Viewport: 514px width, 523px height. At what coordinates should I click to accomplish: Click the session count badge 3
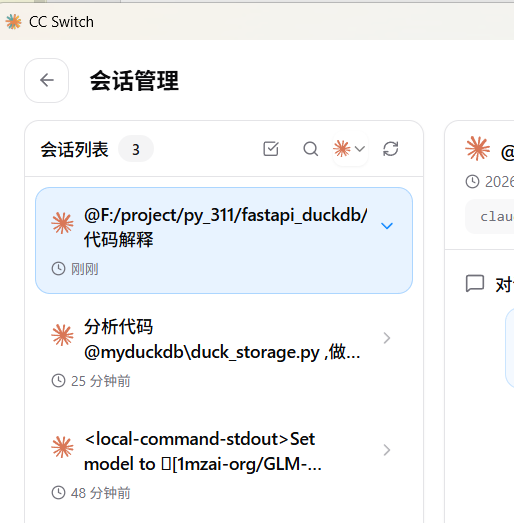coord(136,149)
